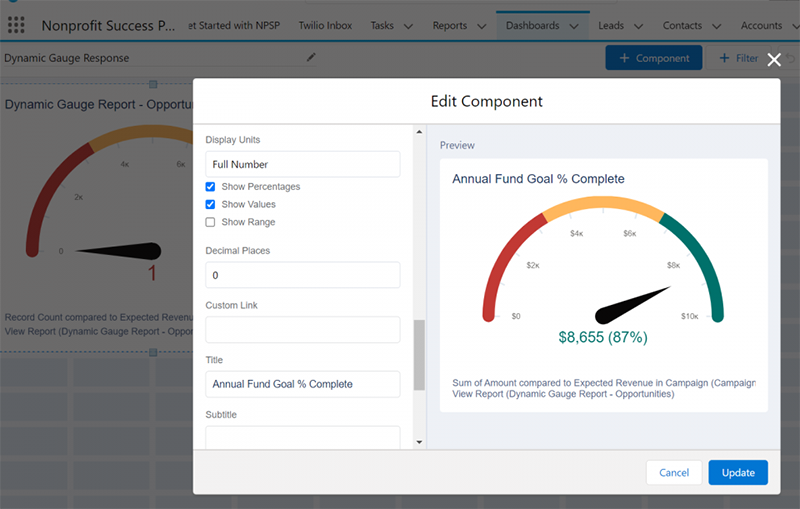Disable the Show Values checkbox
800x509 pixels.
210,204
